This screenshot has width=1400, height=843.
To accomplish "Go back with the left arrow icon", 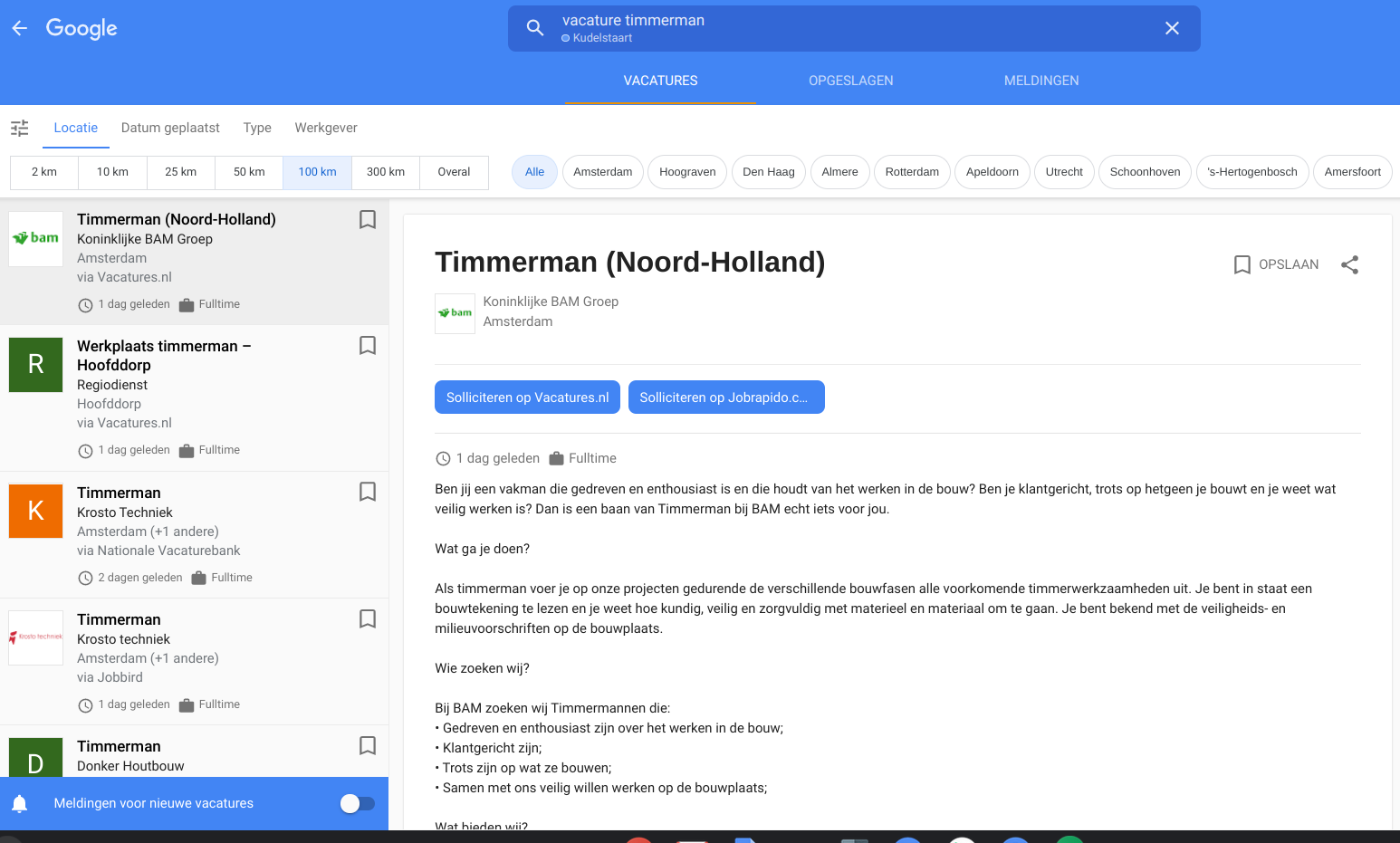I will (x=20, y=28).
